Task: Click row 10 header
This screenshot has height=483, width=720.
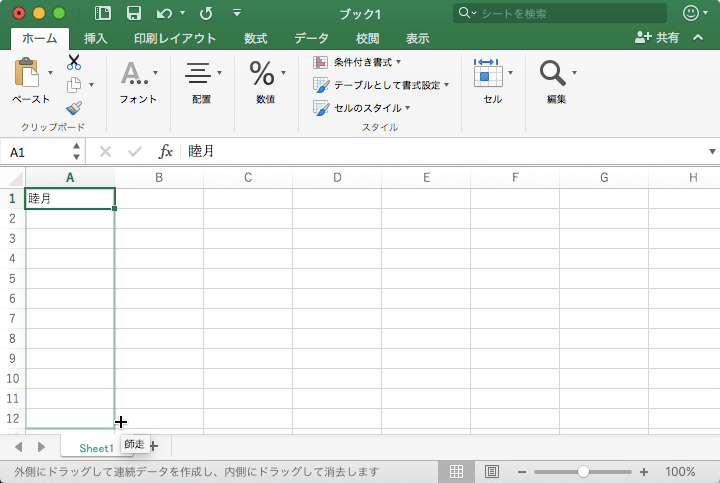Action: point(12,379)
